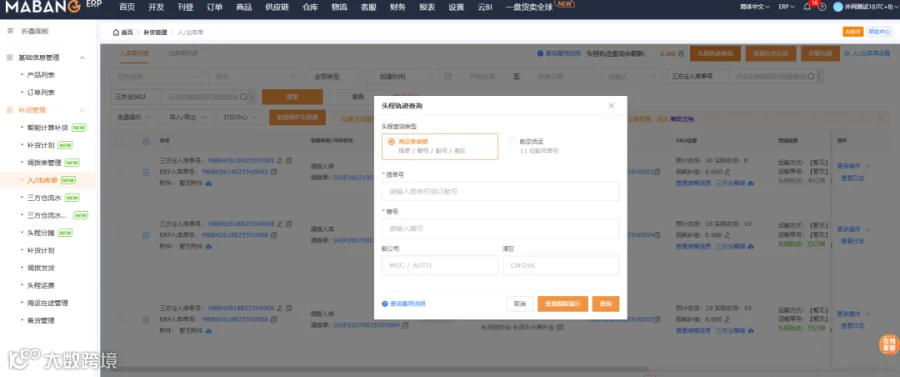Click the demo button beside 取消
Viewport: 900px width, 377px height.
(x=562, y=304)
